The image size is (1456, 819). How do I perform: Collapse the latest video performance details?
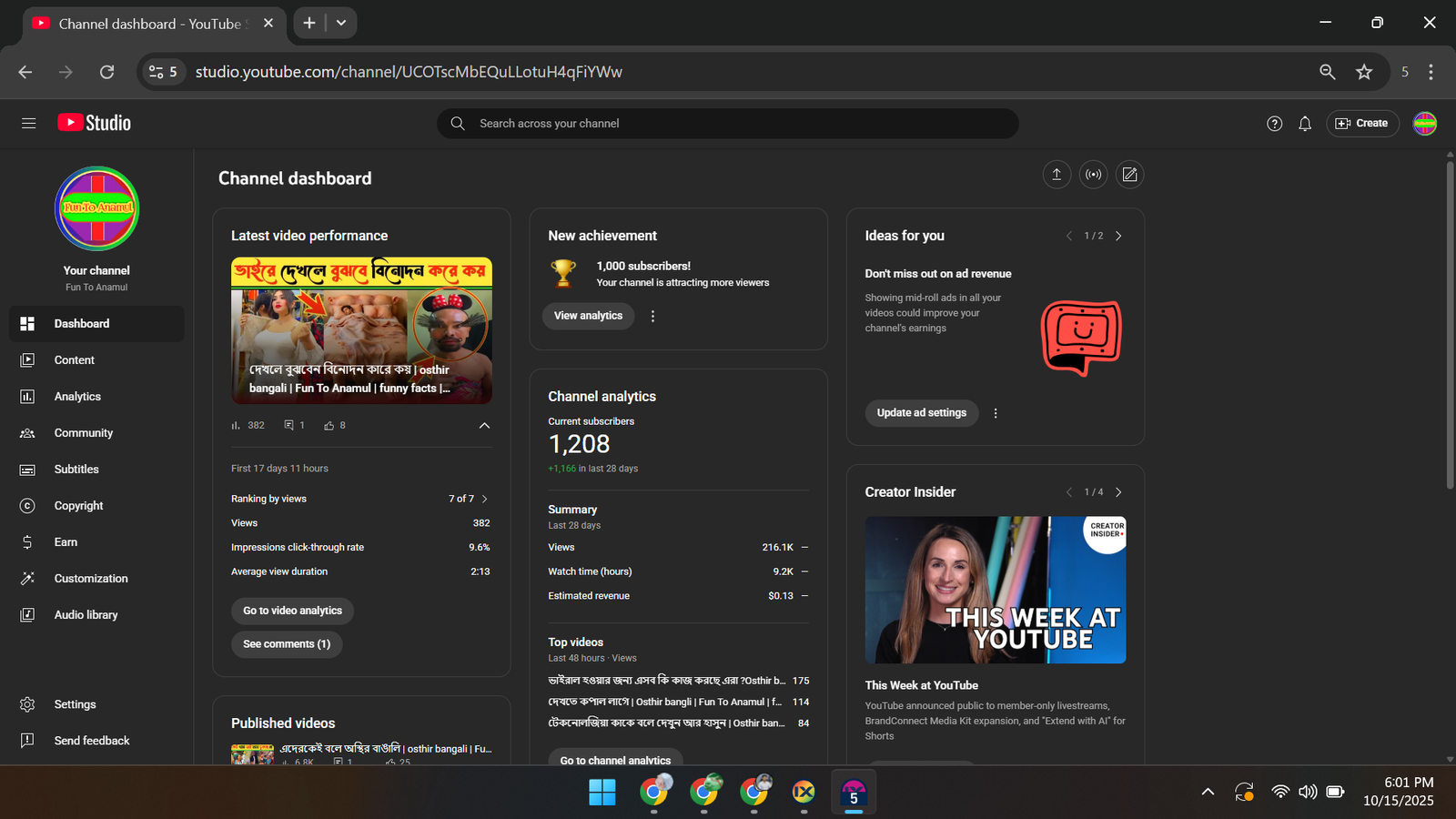pyautogui.click(x=484, y=425)
